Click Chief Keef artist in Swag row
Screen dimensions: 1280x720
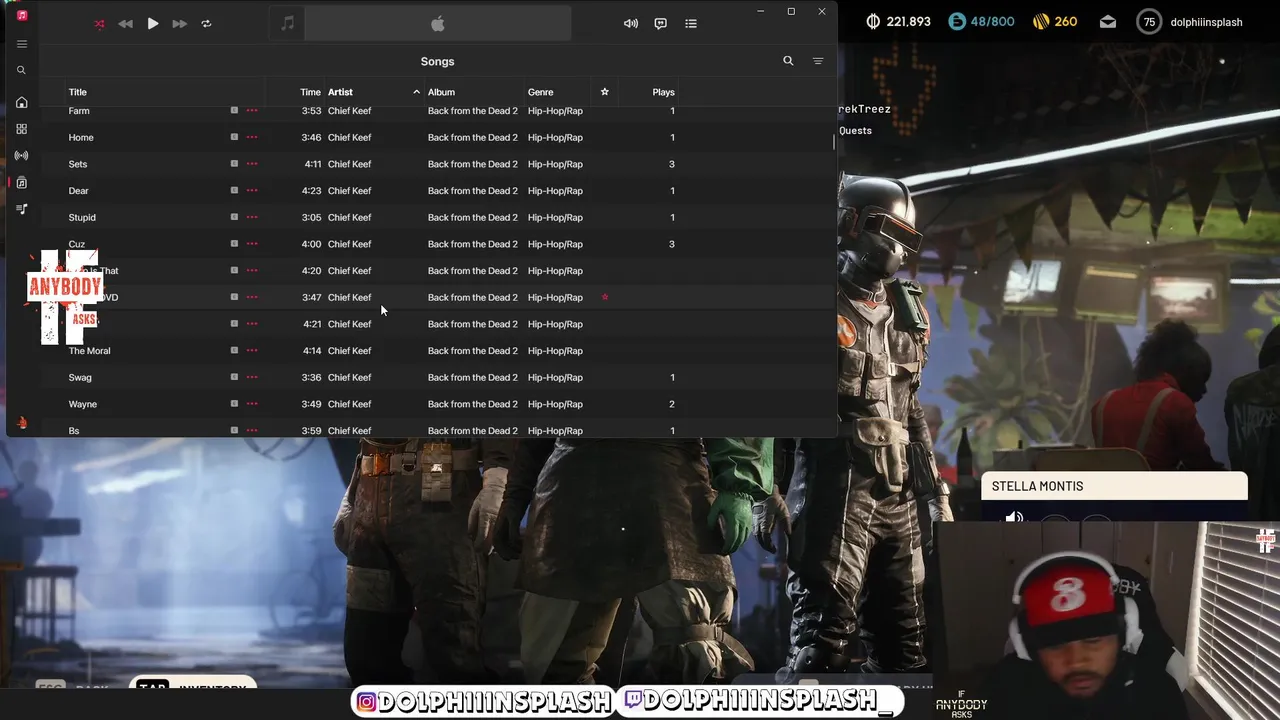(349, 377)
